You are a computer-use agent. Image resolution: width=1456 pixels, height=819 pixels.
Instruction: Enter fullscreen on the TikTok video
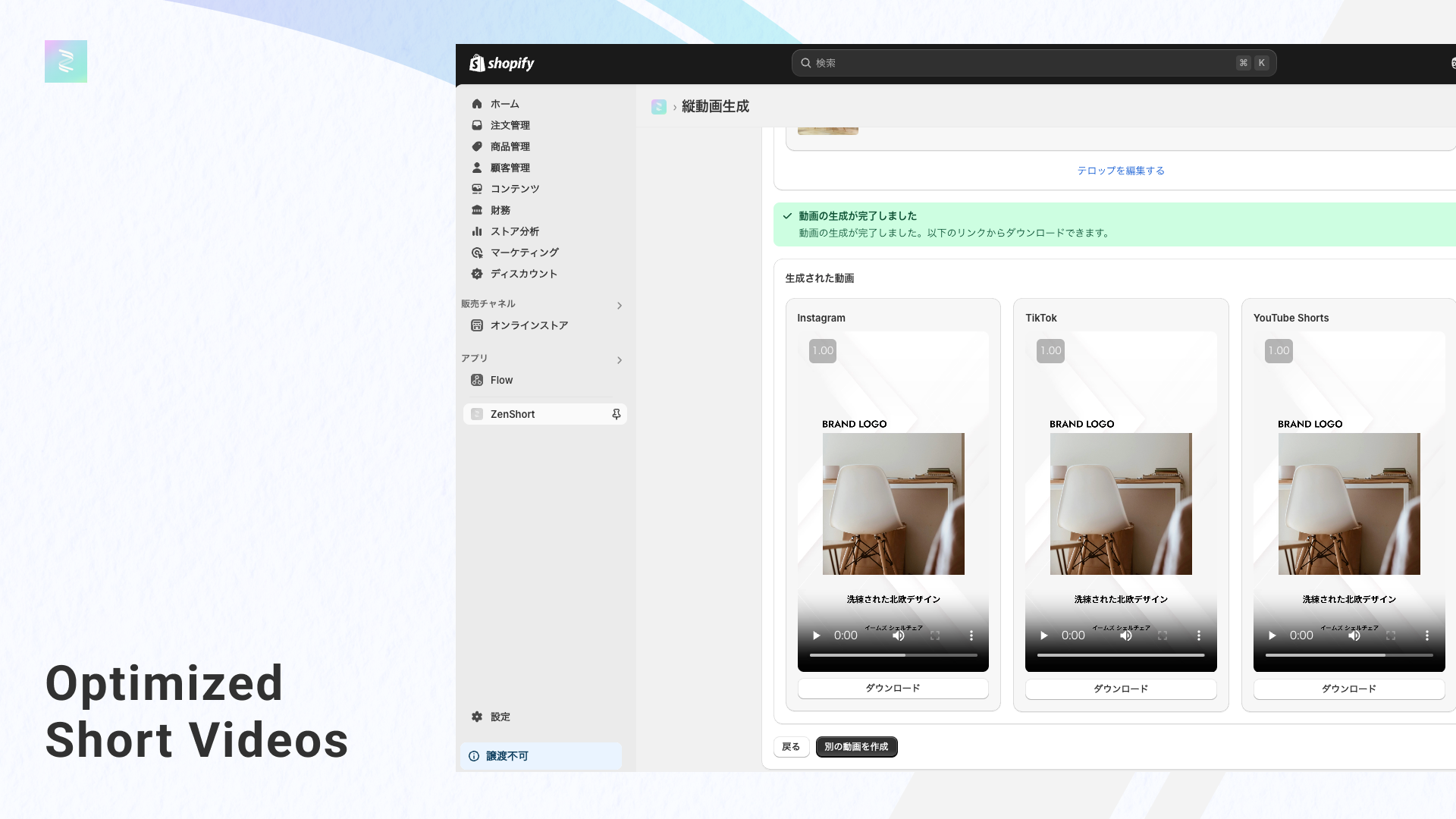[1163, 635]
